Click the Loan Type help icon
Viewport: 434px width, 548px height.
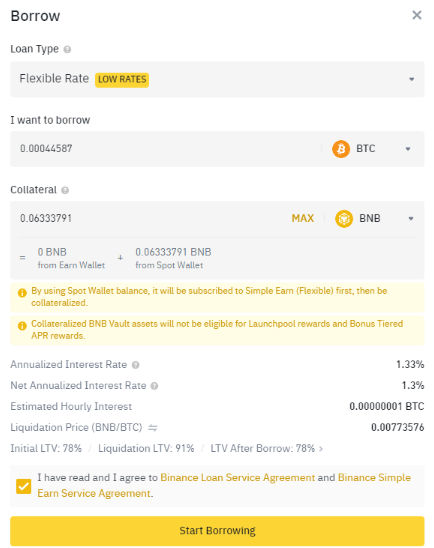(67, 50)
